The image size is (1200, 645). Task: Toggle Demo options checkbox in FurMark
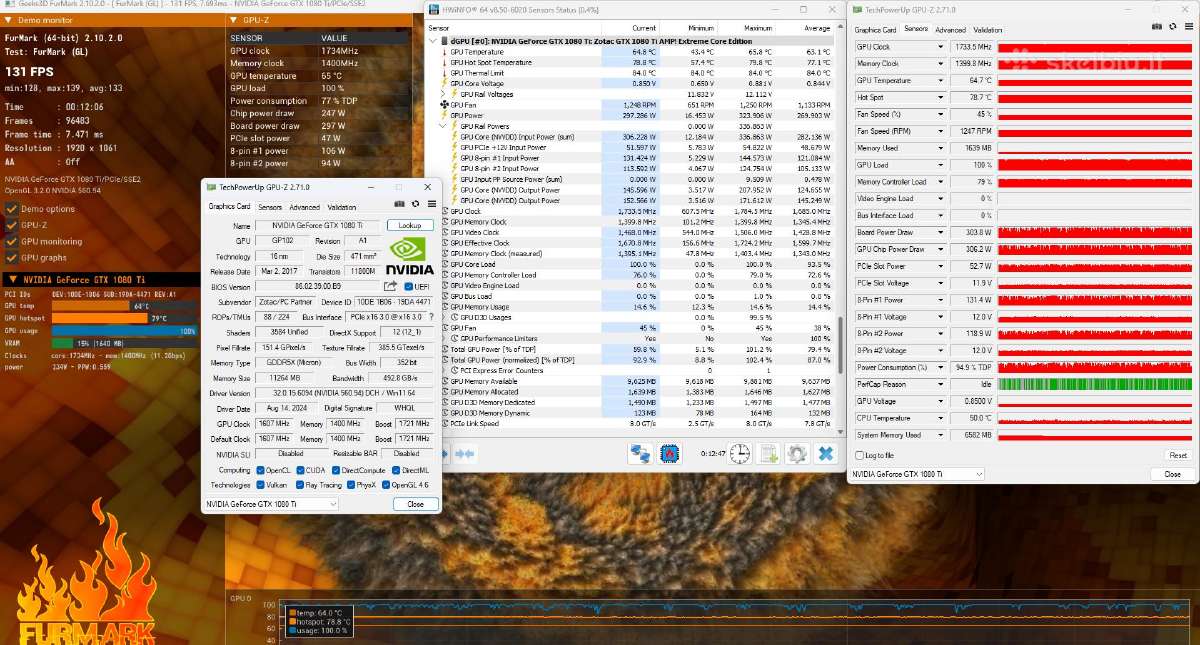point(12,209)
